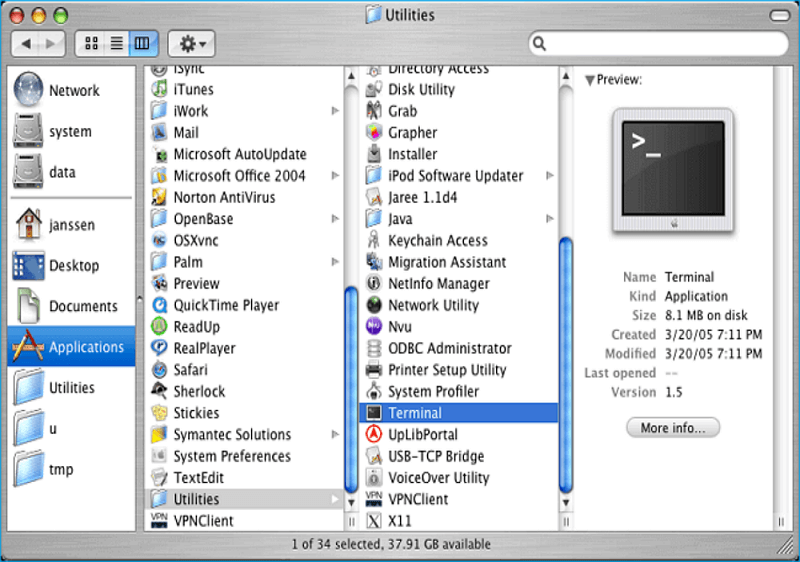Click the Network globe icon in sidebar
The image size is (800, 562).
pyautogui.click(x=28, y=90)
